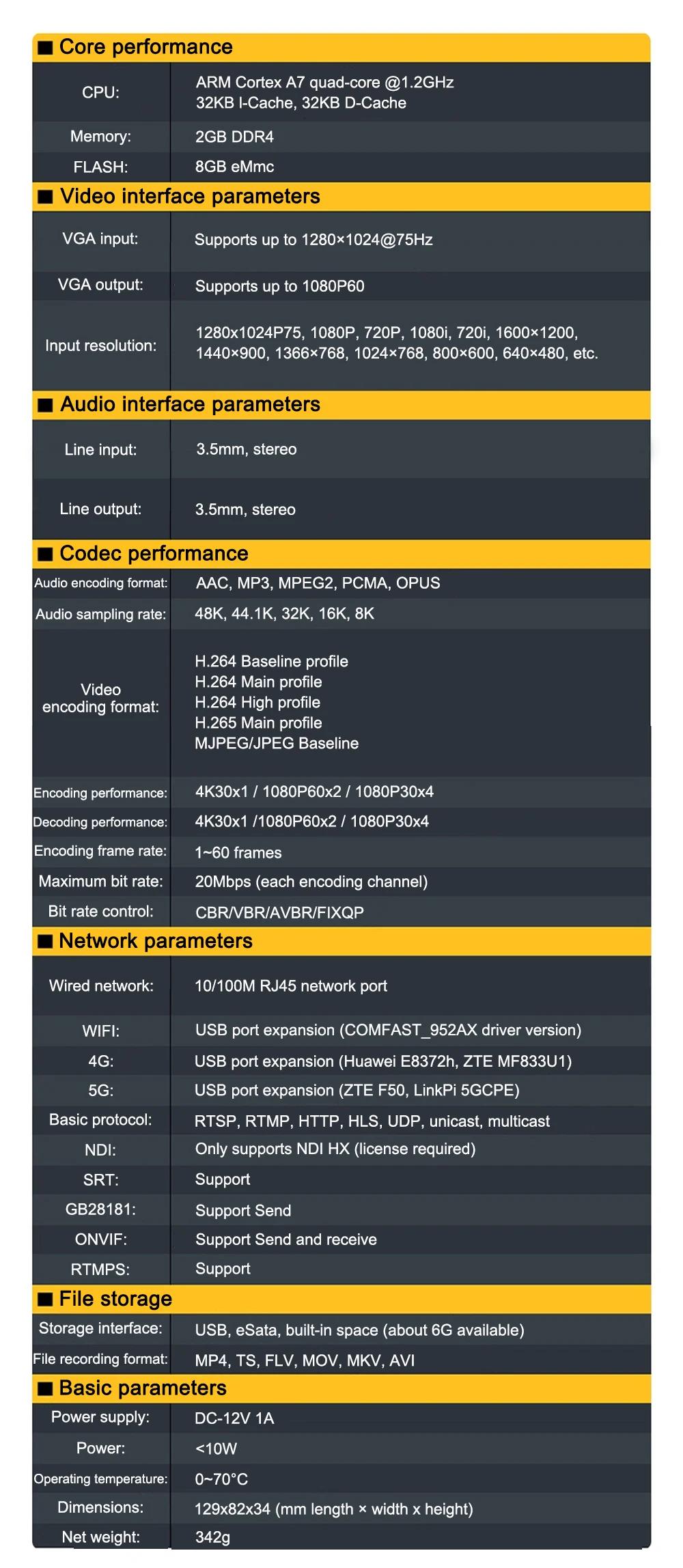The image size is (683, 1568).
Task: Click the square bullet beside Video interface parameters
Action: tap(45, 197)
